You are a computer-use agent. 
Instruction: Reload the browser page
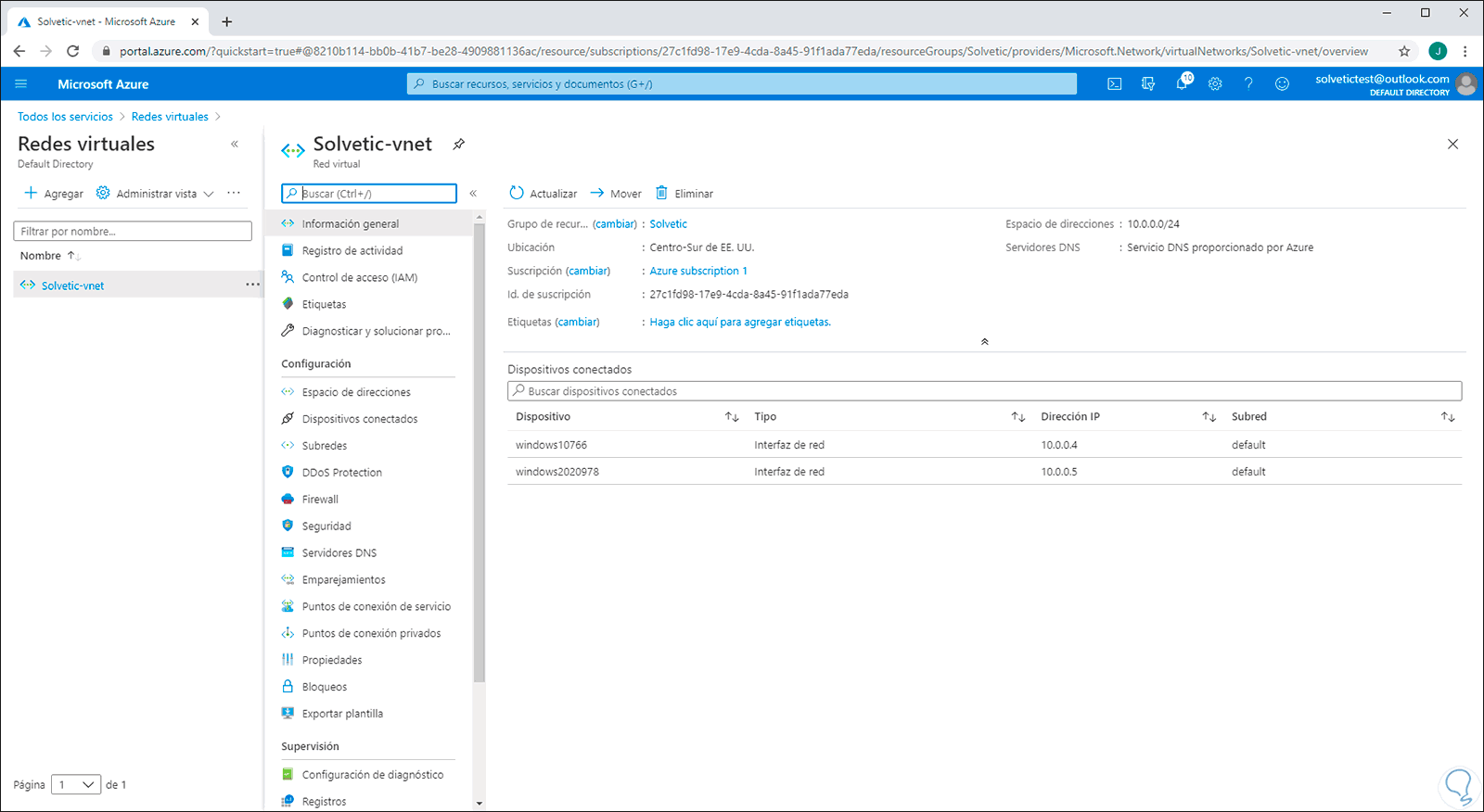(x=73, y=51)
